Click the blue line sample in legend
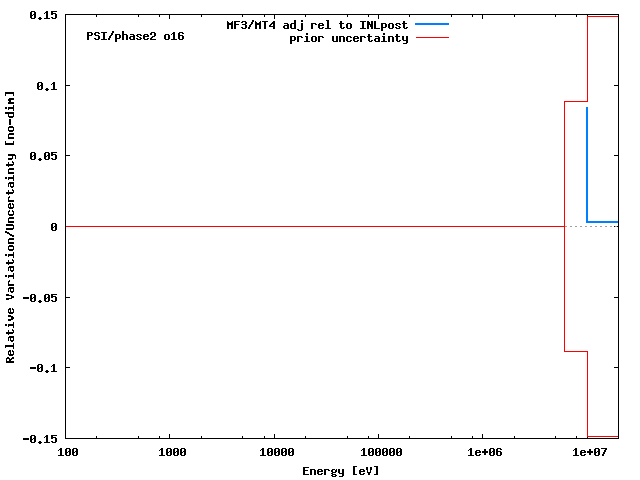Screen dimensions: 640x480 tap(431, 24)
